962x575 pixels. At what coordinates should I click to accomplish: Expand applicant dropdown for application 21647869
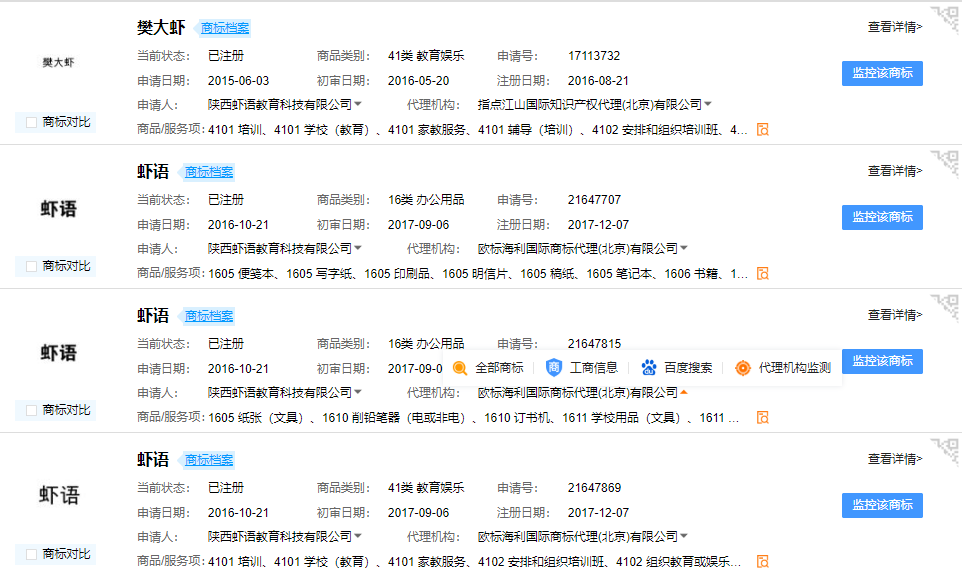pos(358,536)
